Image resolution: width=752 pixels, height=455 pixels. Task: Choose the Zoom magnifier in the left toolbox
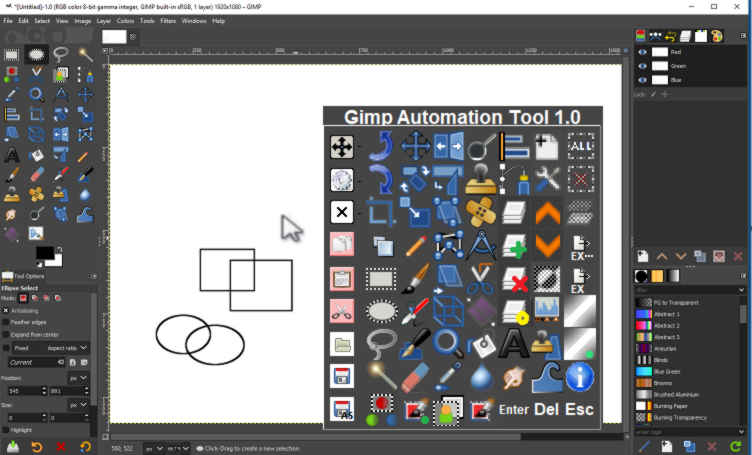(36, 94)
